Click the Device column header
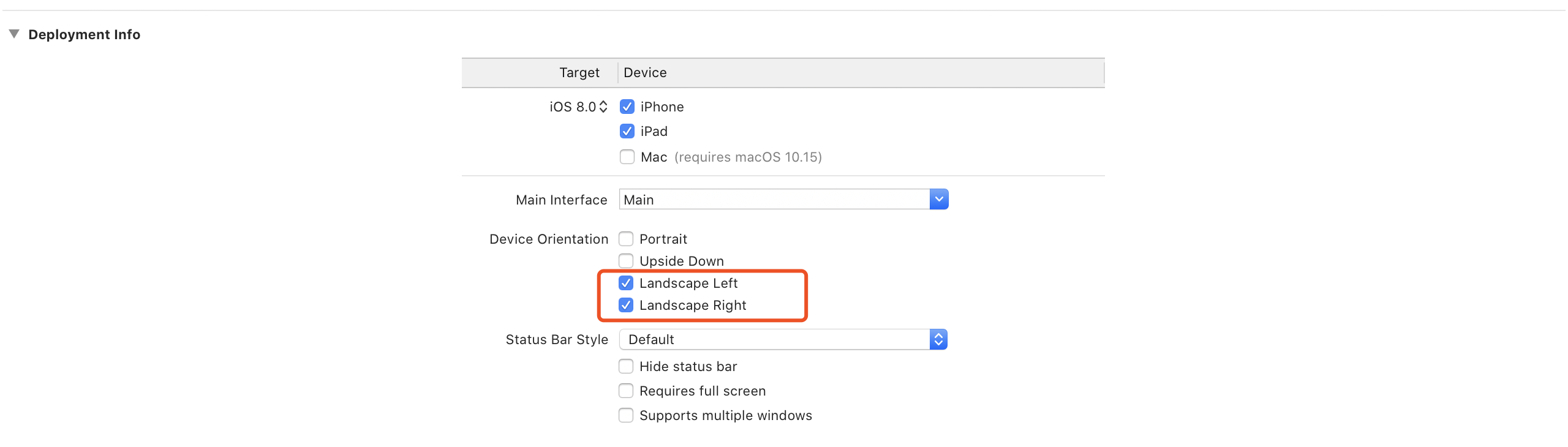 (x=645, y=72)
